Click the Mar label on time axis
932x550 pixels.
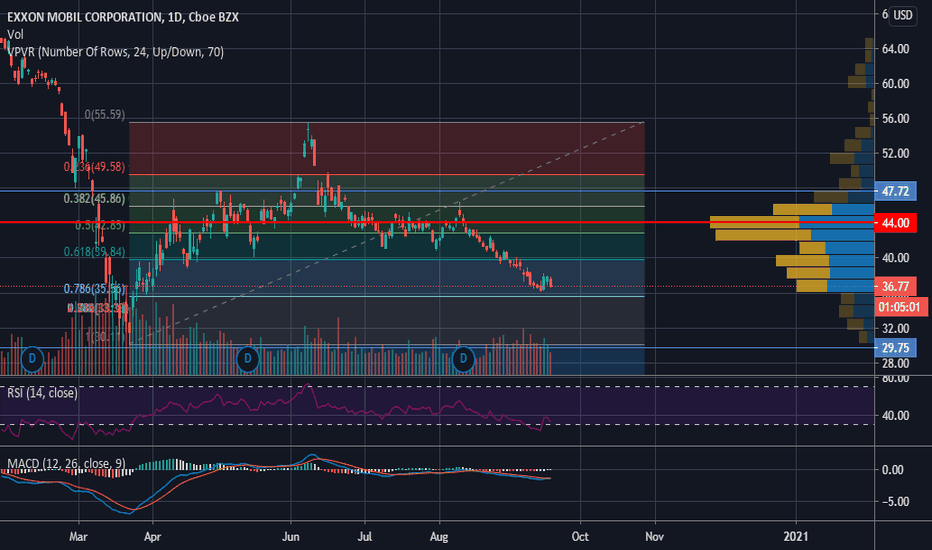pos(78,536)
